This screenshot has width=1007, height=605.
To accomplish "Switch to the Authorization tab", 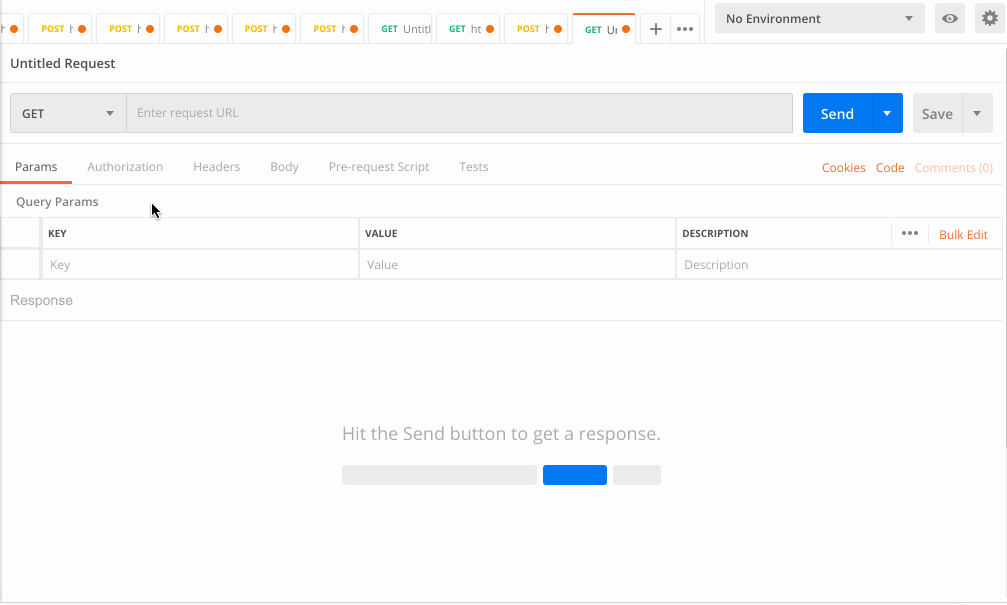I will (x=125, y=167).
